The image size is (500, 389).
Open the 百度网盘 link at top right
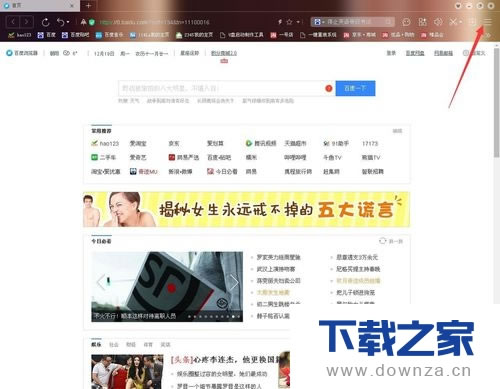coord(415,53)
